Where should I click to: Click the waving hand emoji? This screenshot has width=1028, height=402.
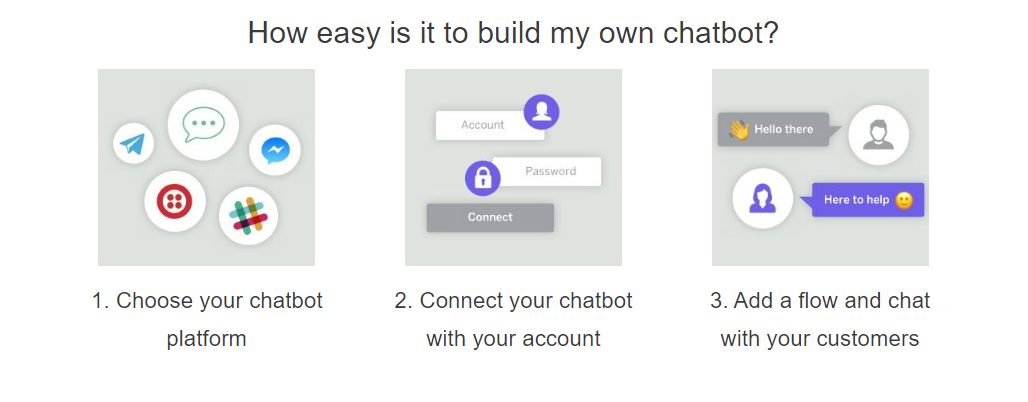pos(739,129)
